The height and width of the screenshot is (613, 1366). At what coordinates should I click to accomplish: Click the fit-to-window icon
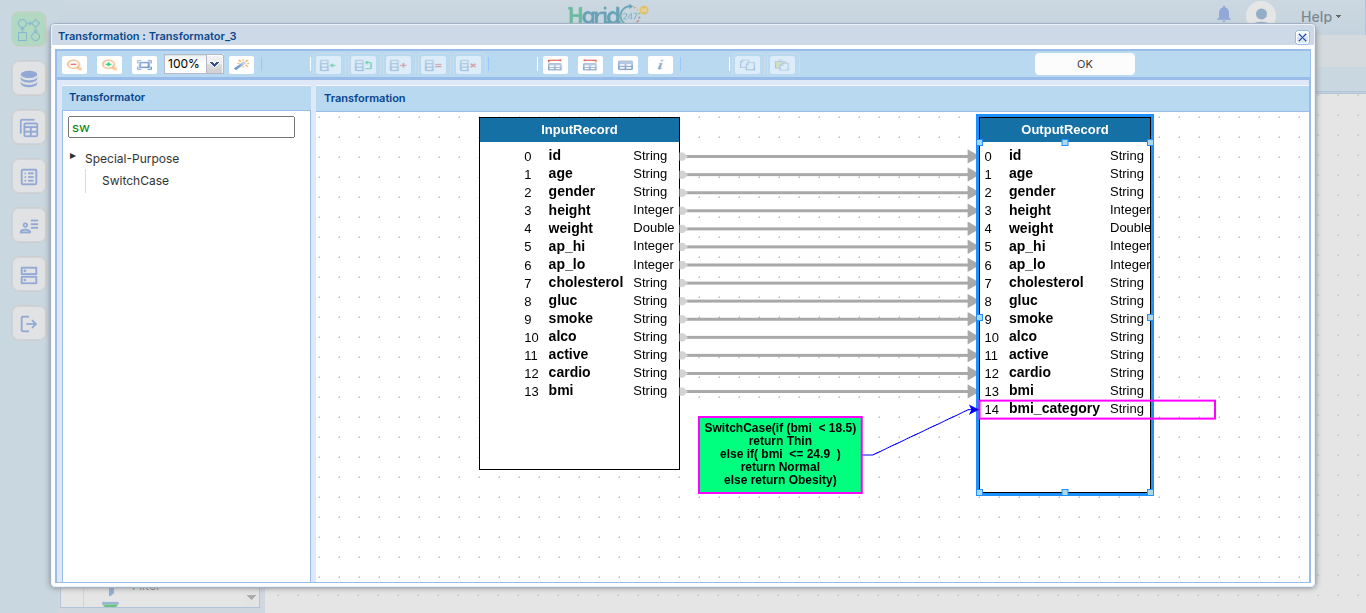pyautogui.click(x=144, y=64)
